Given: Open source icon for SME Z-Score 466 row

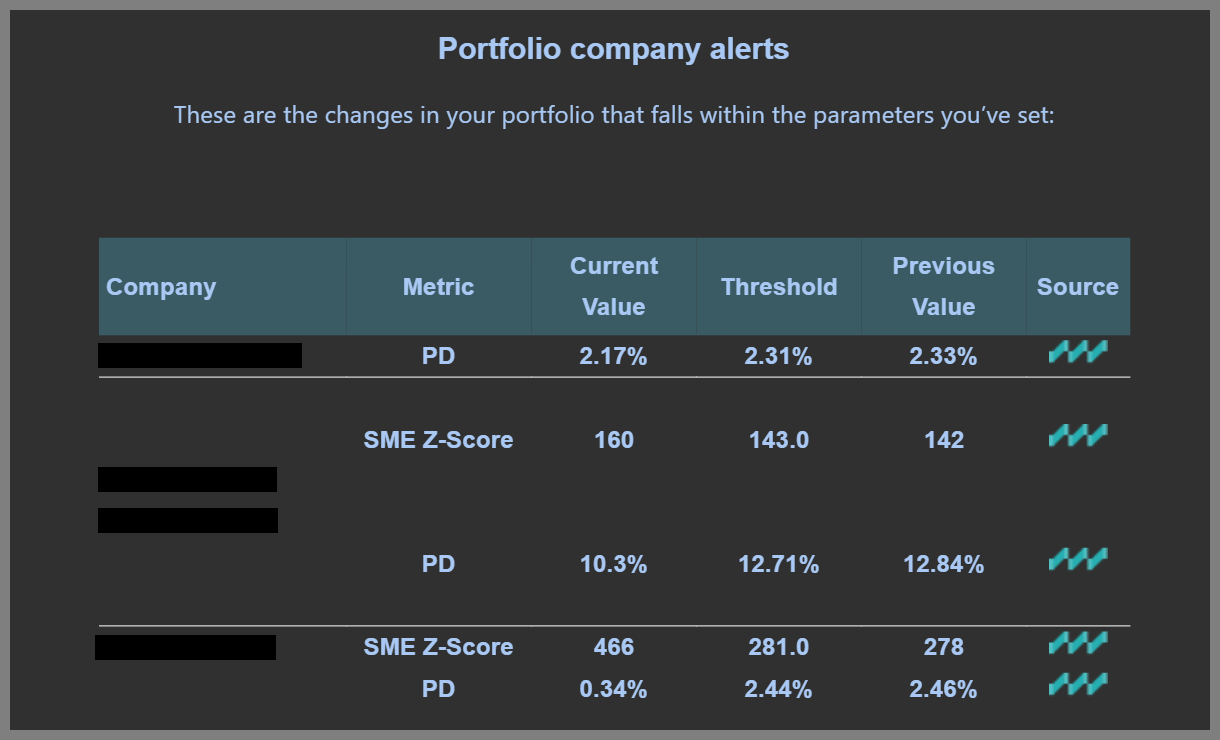Looking at the screenshot, I should click(1078, 642).
